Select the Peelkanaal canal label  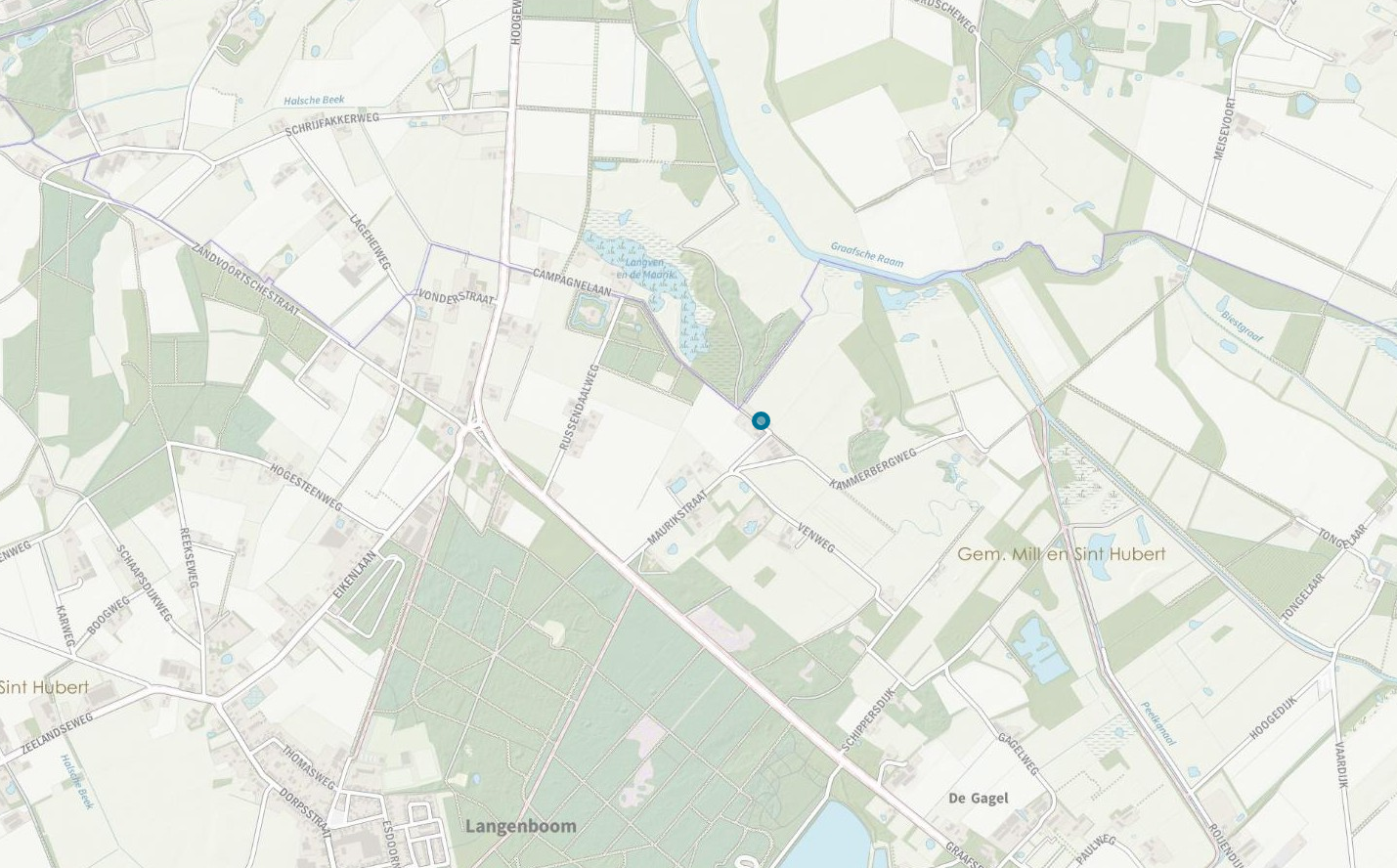pyautogui.click(x=1158, y=723)
